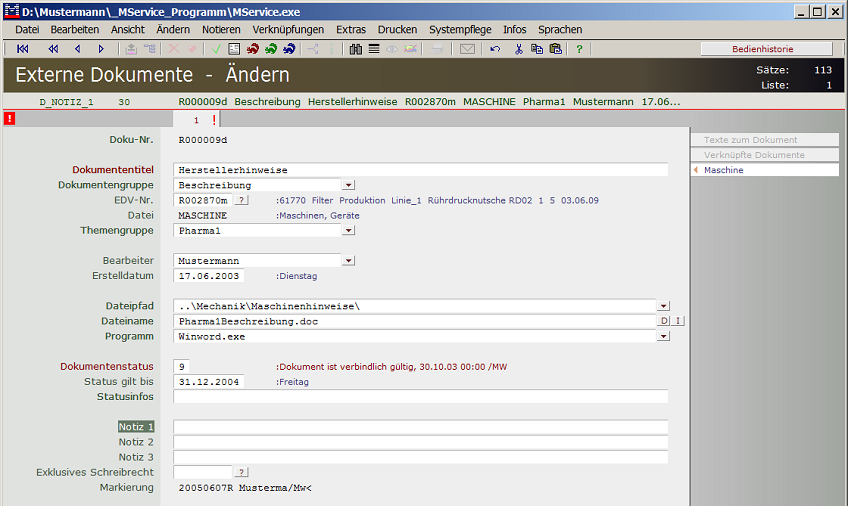The height and width of the screenshot is (506, 848).
Task: Click the green checkmark confirm icon
Action: (216, 49)
